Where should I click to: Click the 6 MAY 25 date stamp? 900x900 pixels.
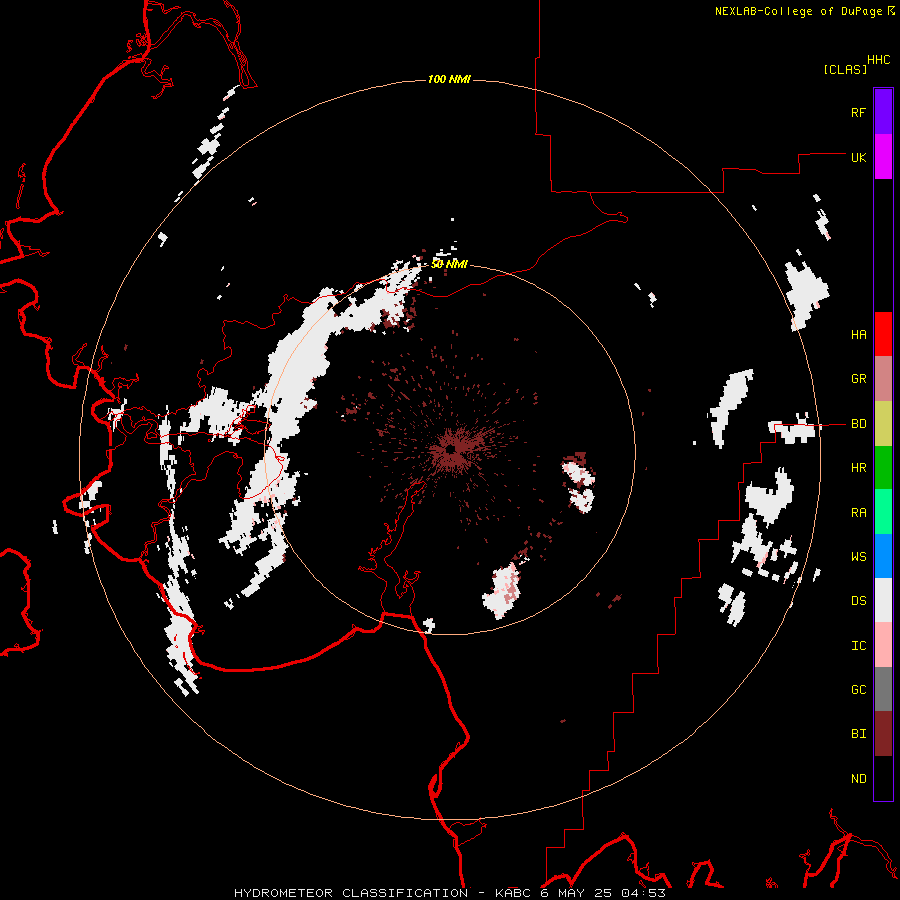click(577, 893)
